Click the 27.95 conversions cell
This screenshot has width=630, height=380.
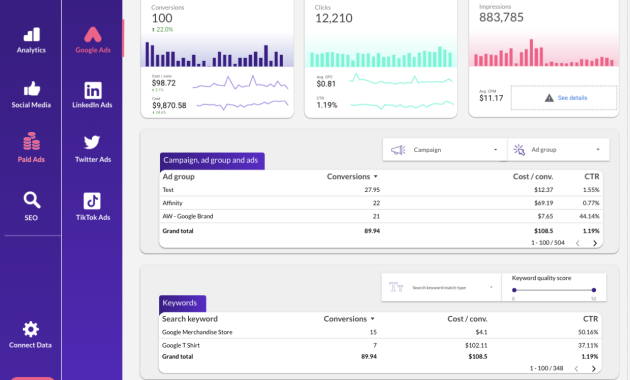[372, 190]
